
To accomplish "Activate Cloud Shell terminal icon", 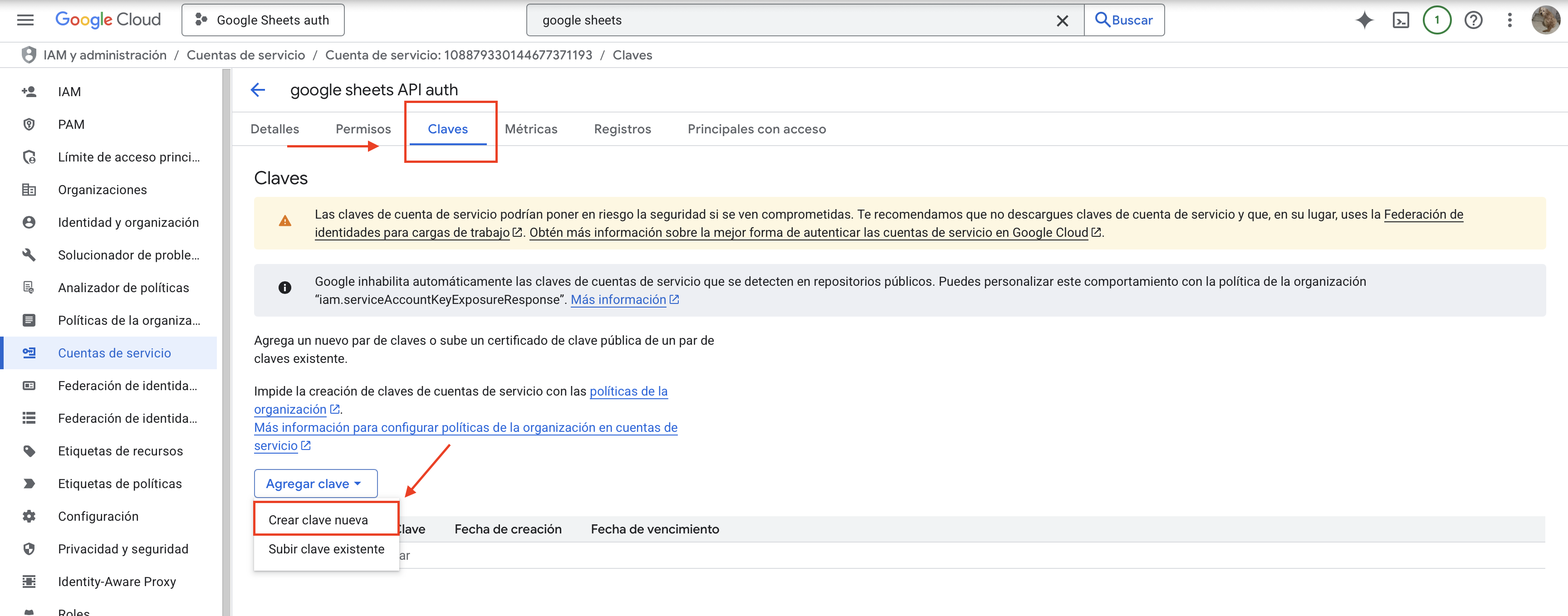I will (x=1401, y=20).
